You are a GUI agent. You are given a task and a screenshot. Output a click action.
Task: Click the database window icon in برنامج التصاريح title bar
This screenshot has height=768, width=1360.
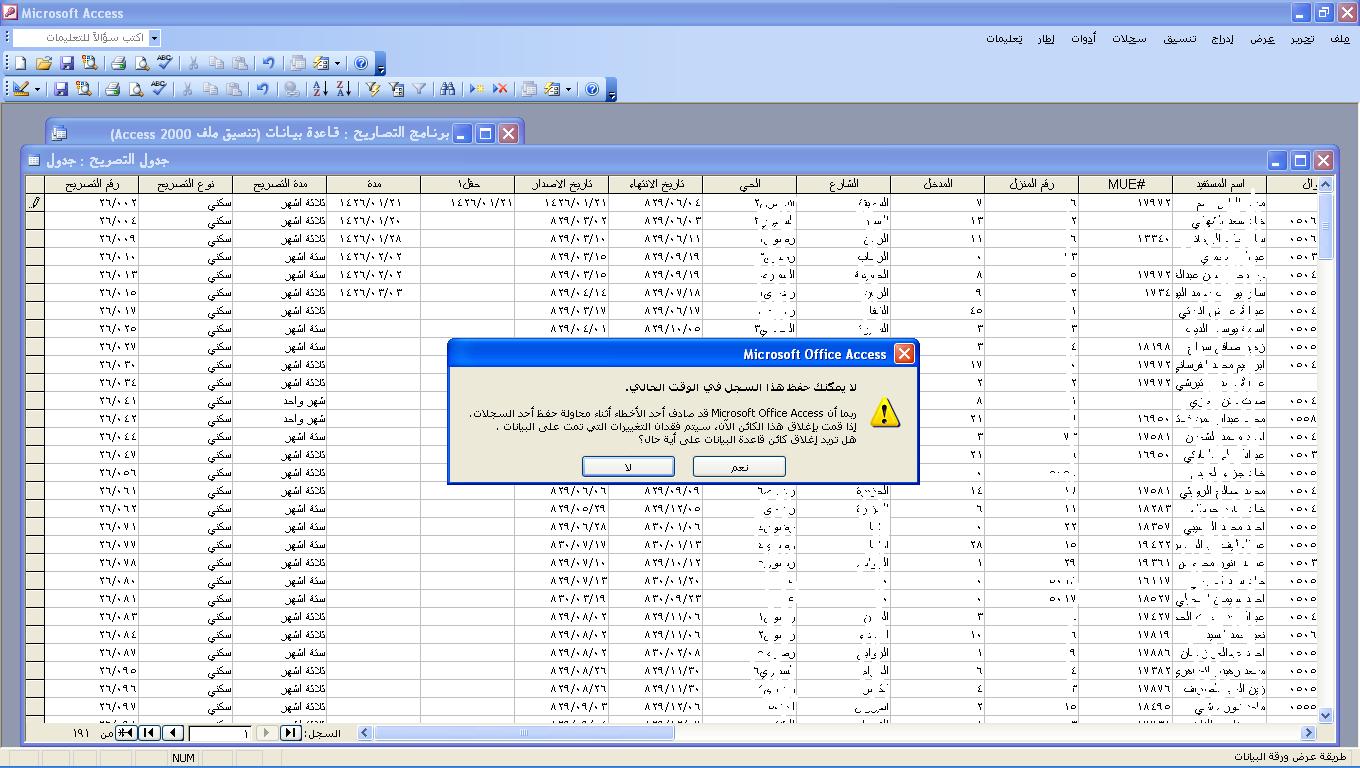(x=59, y=132)
